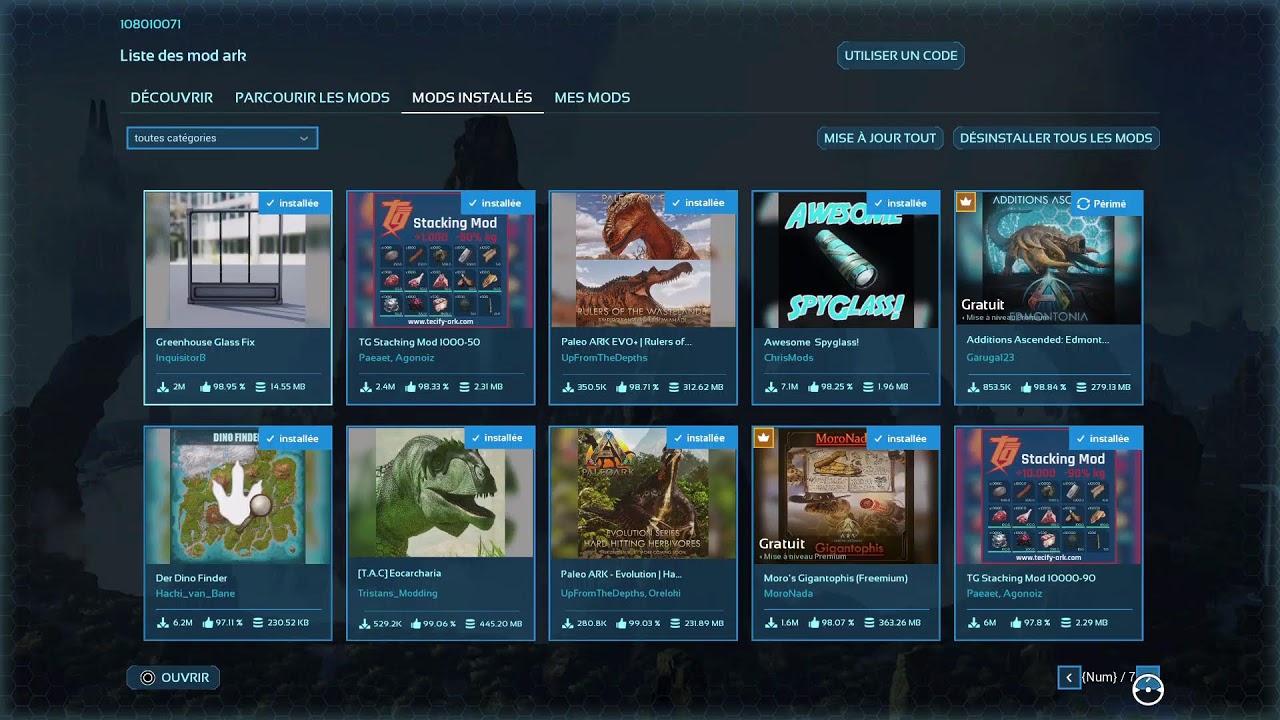1280x720 pixels.
Task: Click the Périmé badge on Additions Ascended
Action: pos(1106,204)
